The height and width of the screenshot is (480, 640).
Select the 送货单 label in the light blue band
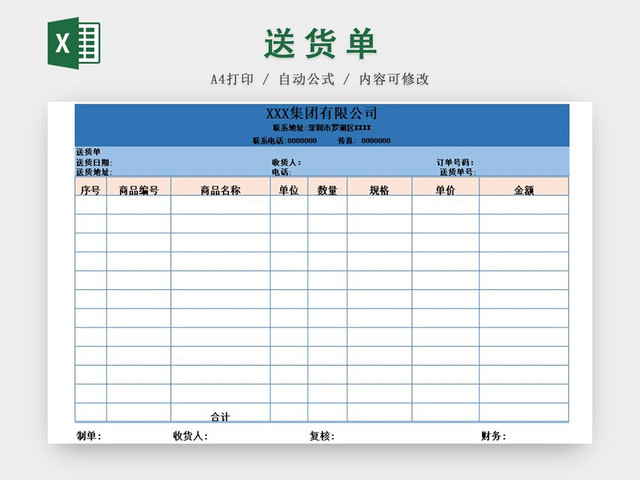[88, 152]
